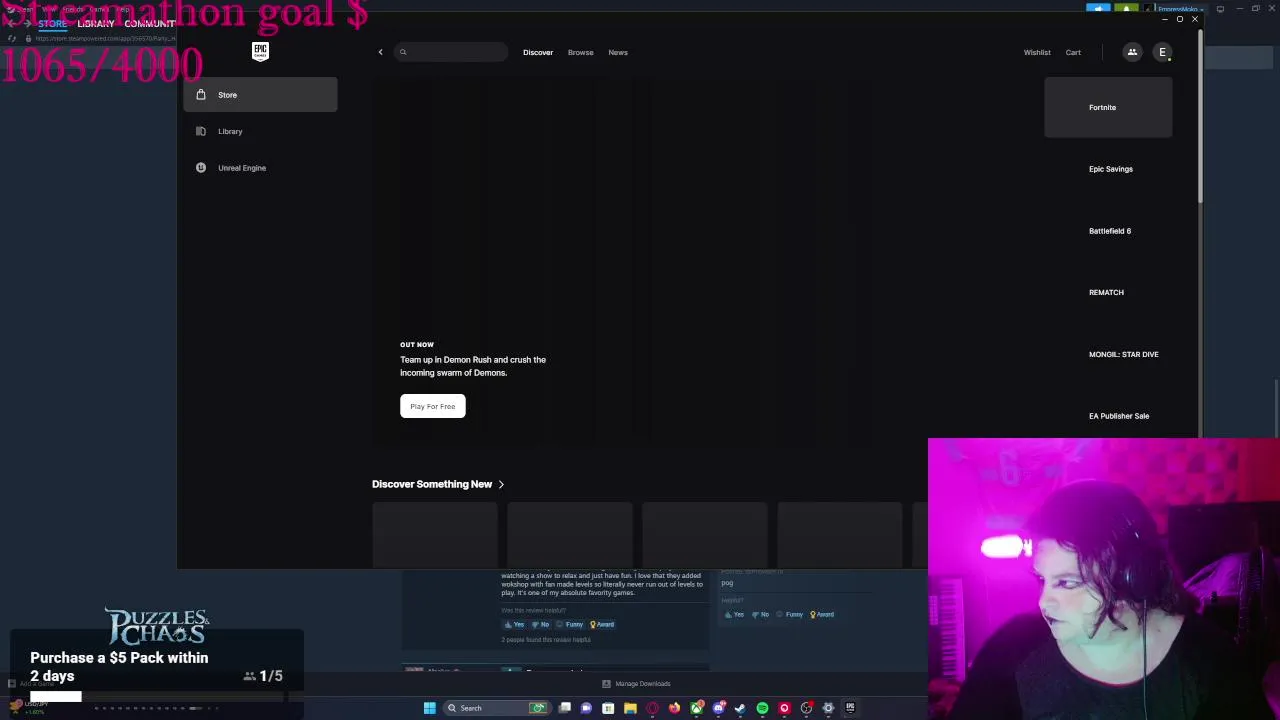1280x720 pixels.
Task: Select the Fortnite carousel entry
Action: [x=1108, y=107]
